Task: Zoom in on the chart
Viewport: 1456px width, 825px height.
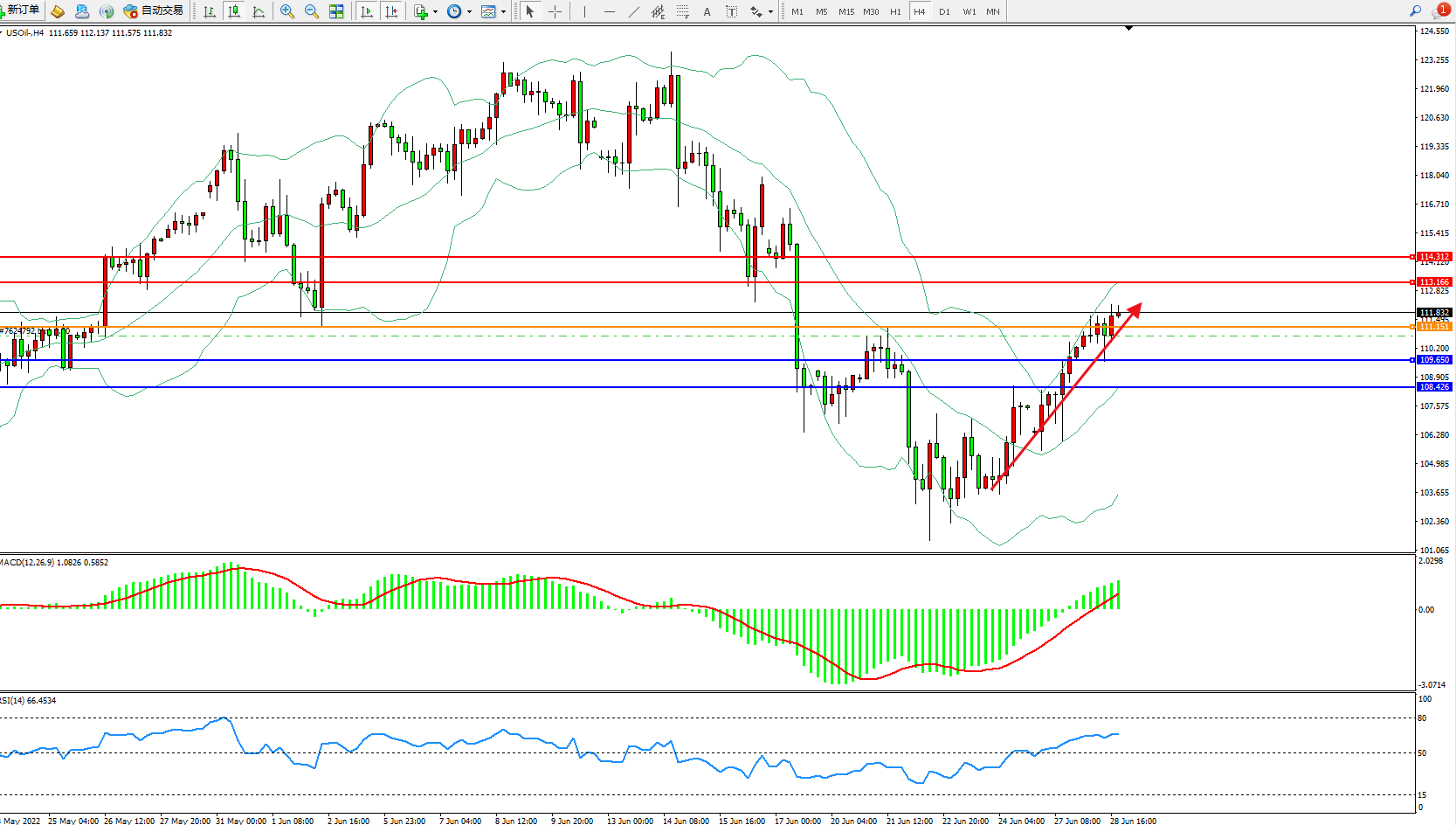Action: (x=286, y=11)
